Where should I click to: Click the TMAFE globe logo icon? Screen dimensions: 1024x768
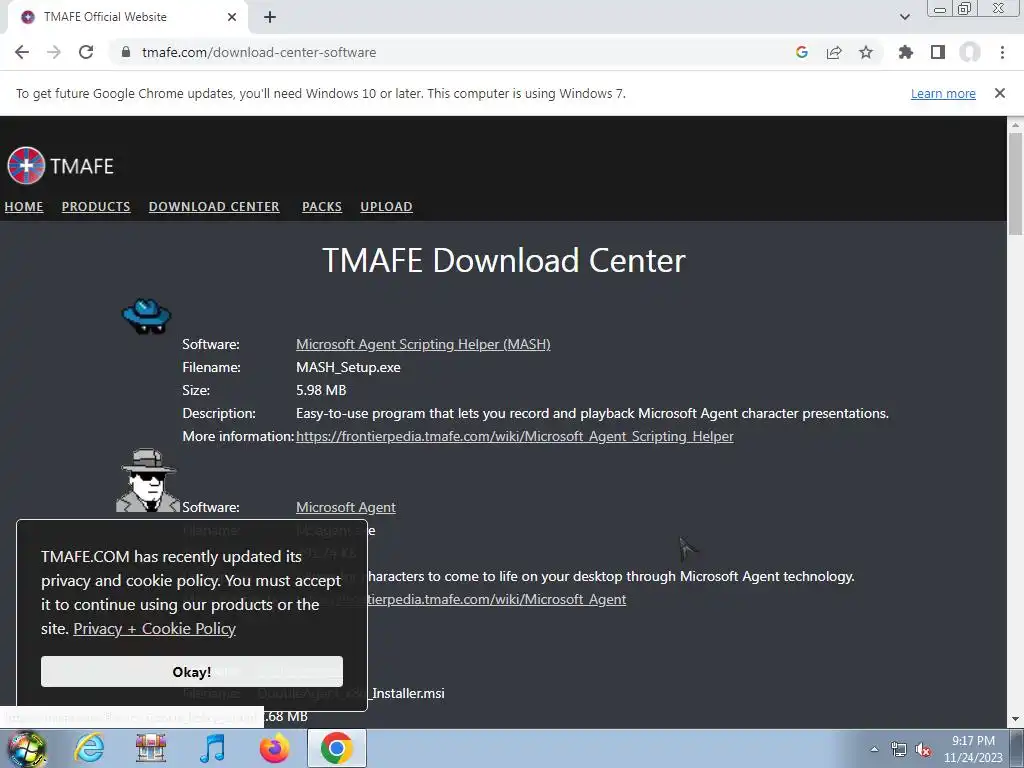pyautogui.click(x=26, y=166)
